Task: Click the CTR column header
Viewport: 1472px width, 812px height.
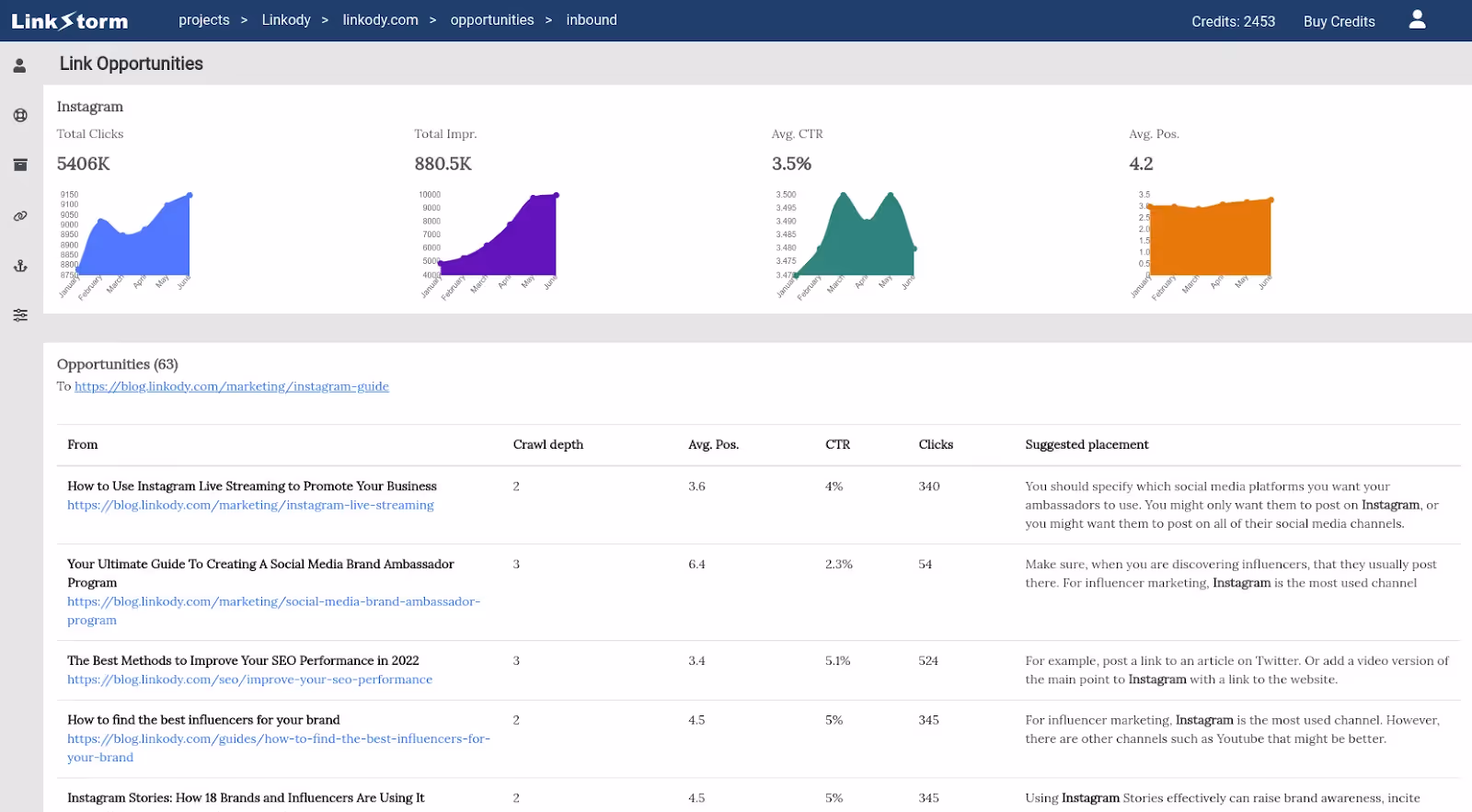Action: point(838,444)
